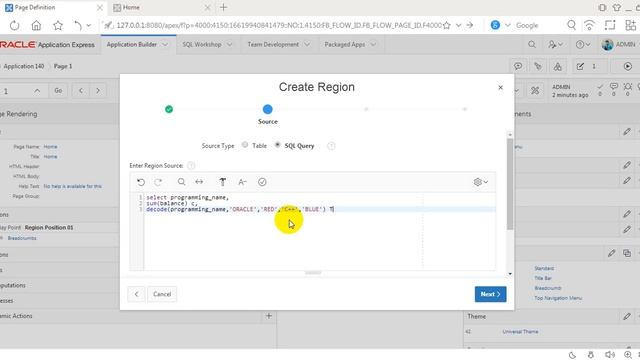Go back to the previous wizard step

pyautogui.click(x=136, y=294)
